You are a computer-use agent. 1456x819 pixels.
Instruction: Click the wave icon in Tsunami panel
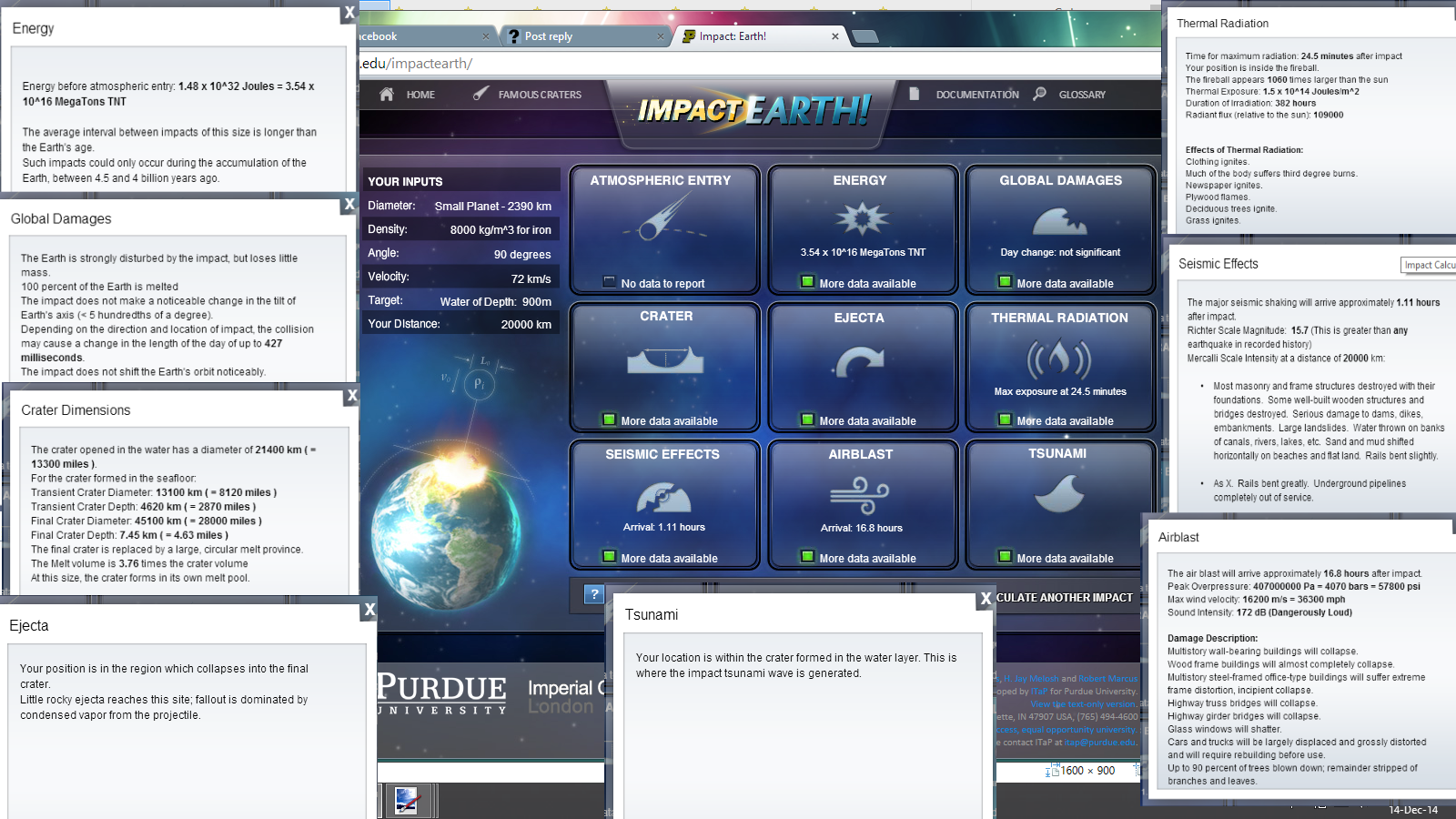(1059, 495)
